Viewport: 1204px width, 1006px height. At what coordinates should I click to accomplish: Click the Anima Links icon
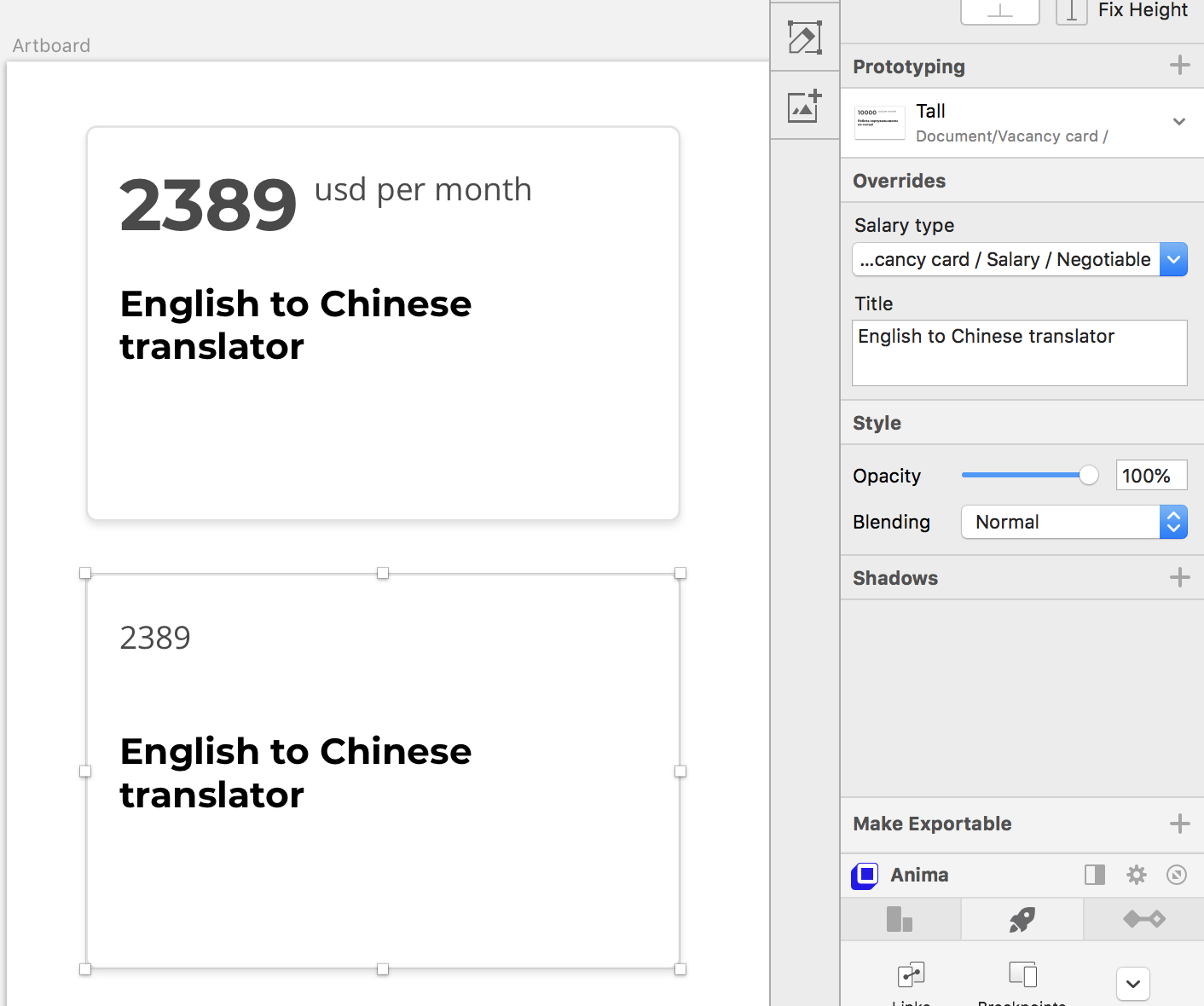[911, 974]
